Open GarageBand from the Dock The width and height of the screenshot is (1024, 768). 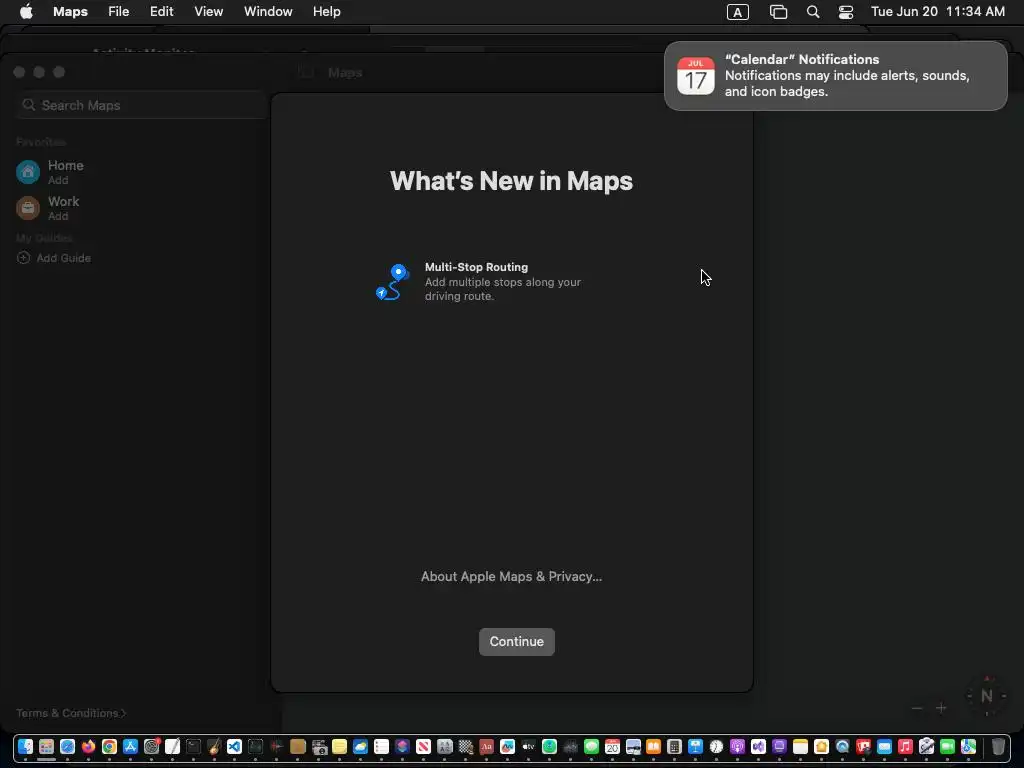point(214,746)
